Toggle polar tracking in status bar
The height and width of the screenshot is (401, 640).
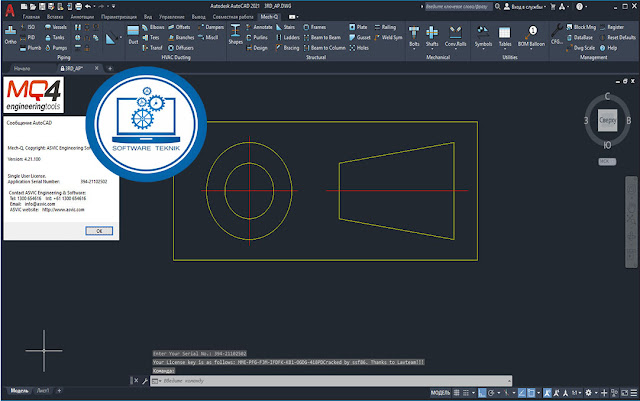(x=491, y=393)
